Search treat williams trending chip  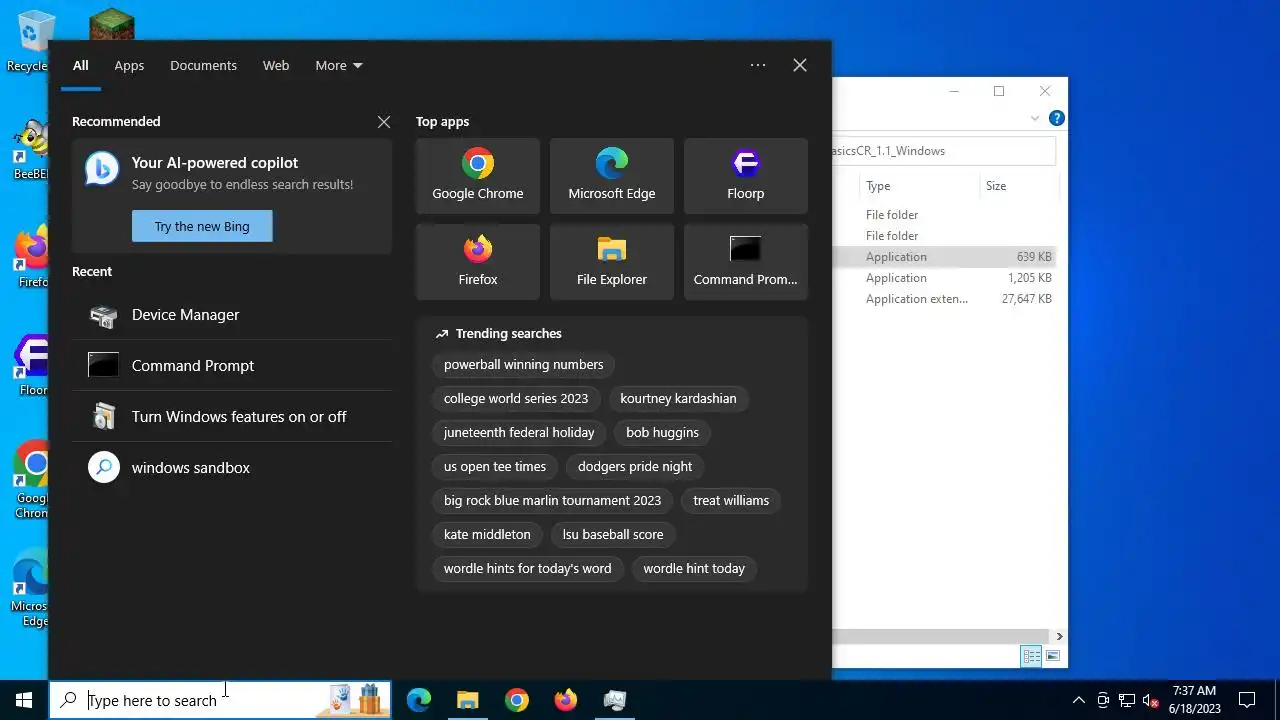pyautogui.click(x=731, y=501)
